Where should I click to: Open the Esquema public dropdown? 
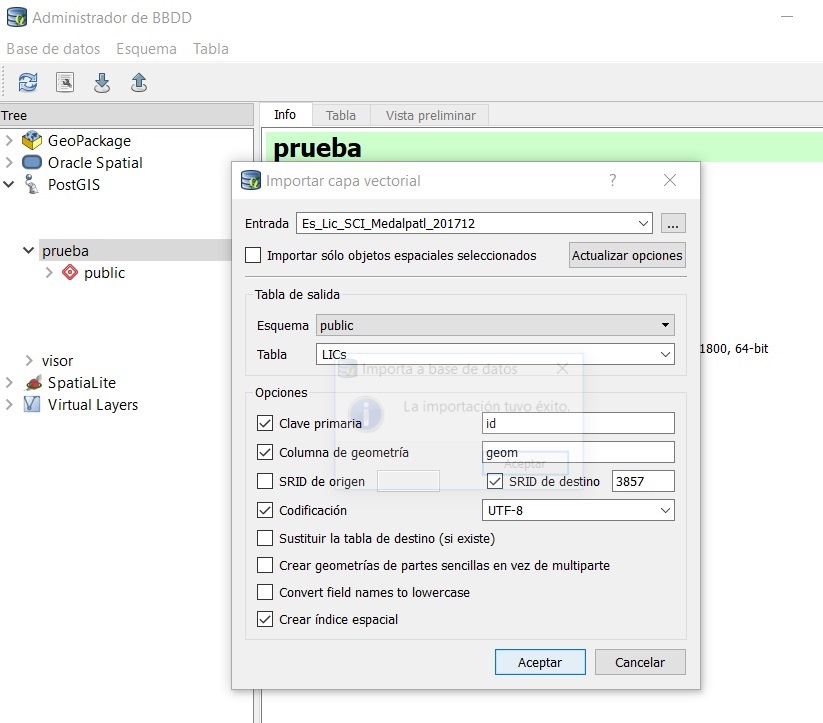[x=495, y=325]
